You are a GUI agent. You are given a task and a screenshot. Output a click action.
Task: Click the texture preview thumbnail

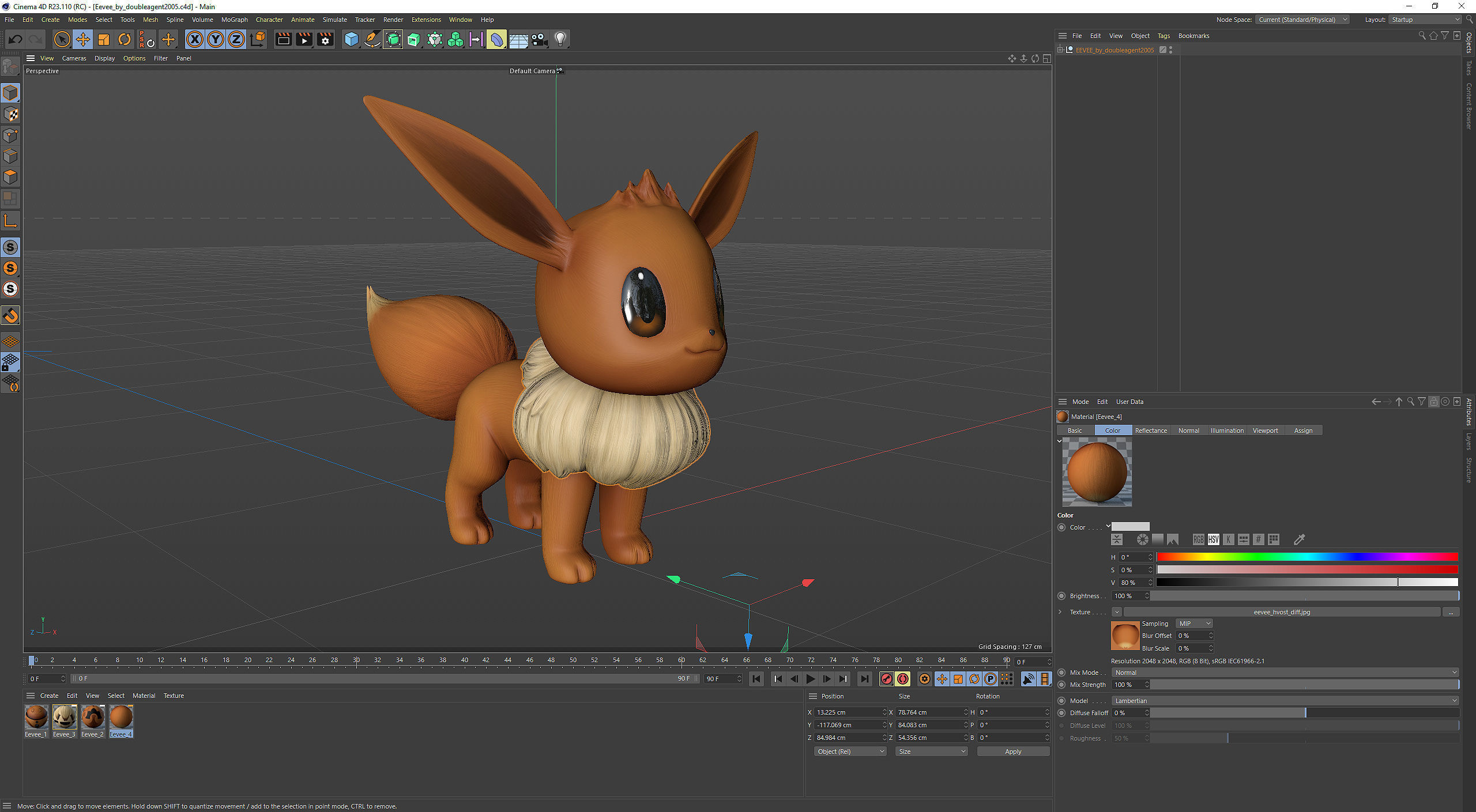1125,636
